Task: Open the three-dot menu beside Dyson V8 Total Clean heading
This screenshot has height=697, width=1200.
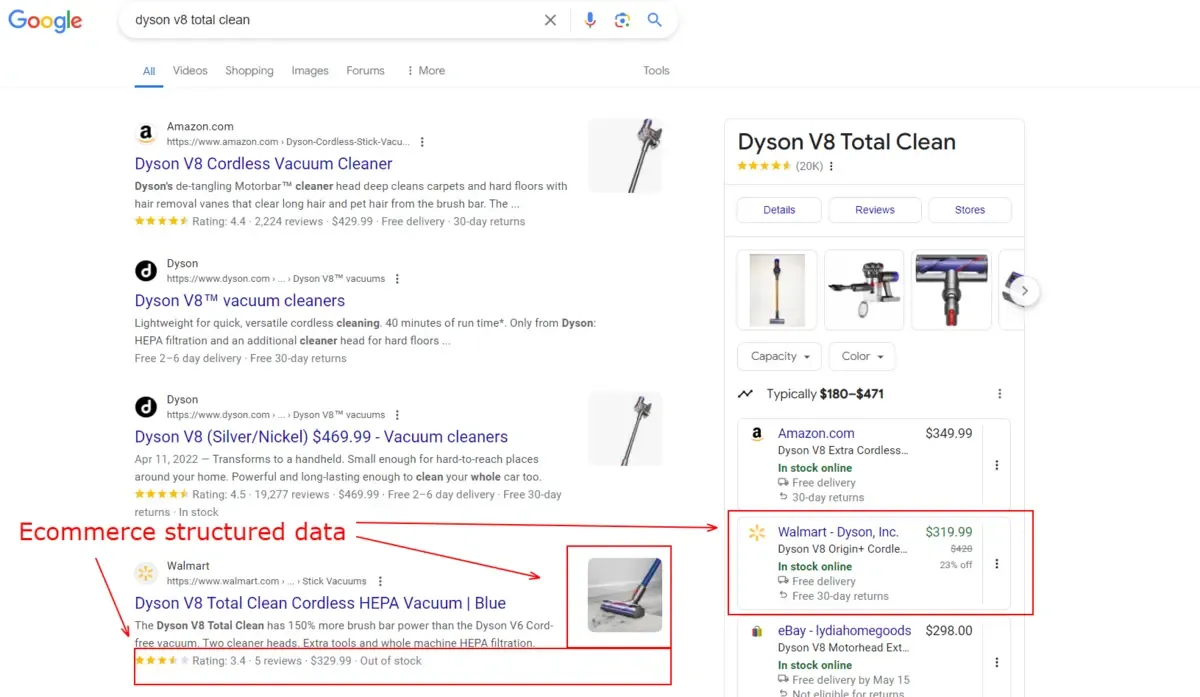Action: [x=832, y=165]
